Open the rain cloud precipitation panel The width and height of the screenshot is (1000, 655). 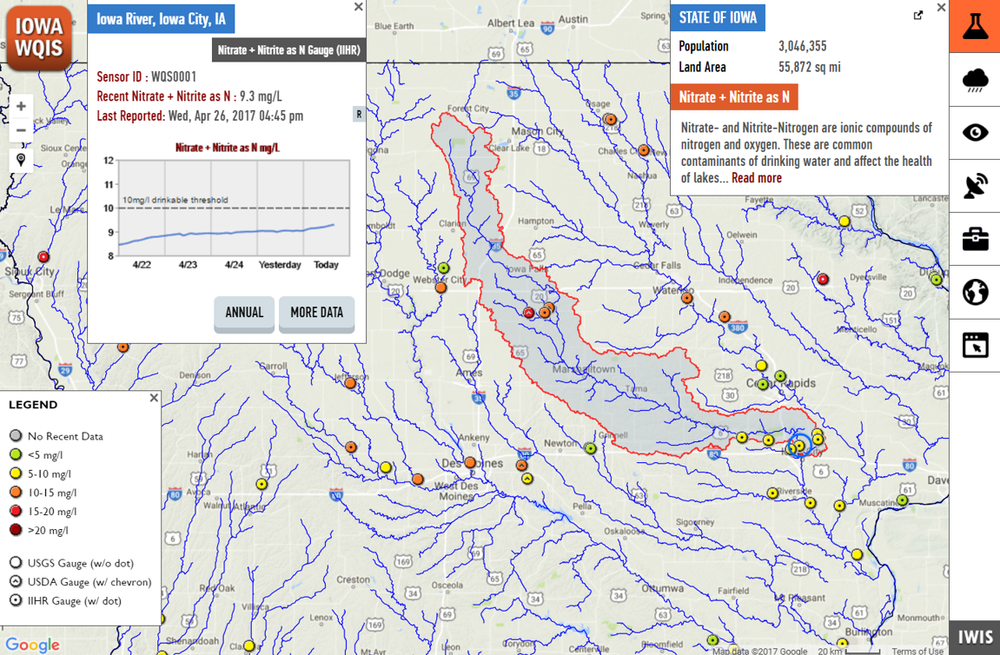coord(974,80)
